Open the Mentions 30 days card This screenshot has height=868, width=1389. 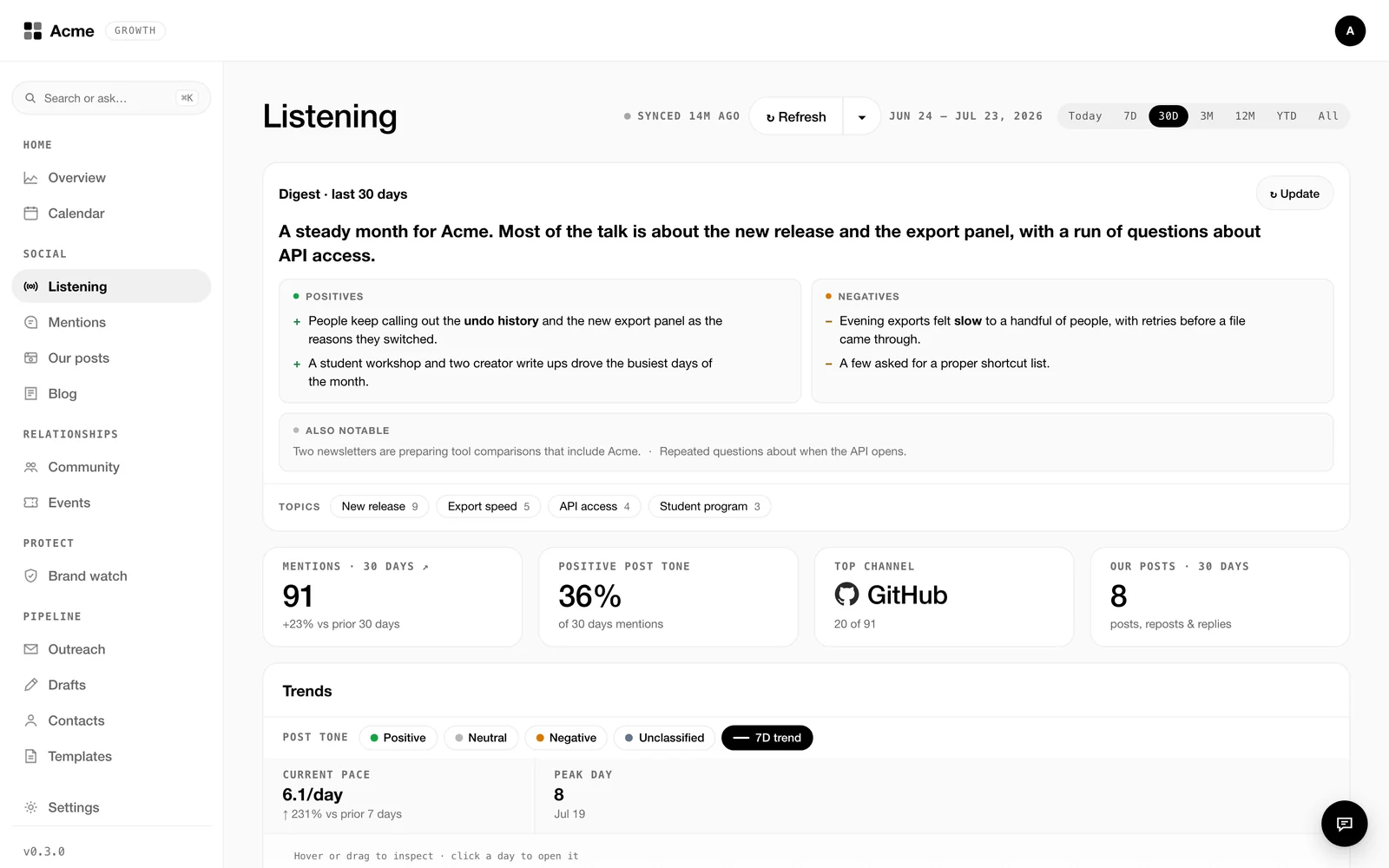point(392,596)
